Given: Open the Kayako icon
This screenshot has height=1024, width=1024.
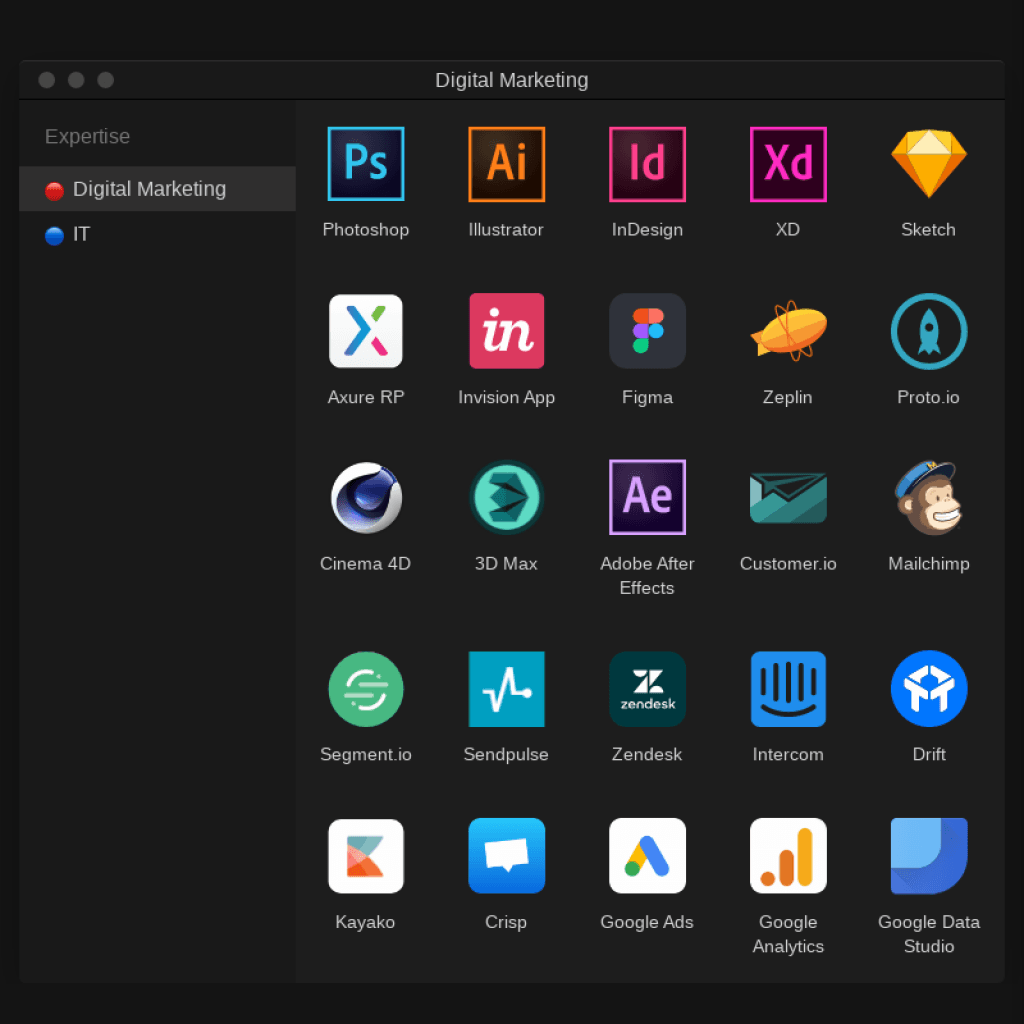Looking at the screenshot, I should 366,856.
